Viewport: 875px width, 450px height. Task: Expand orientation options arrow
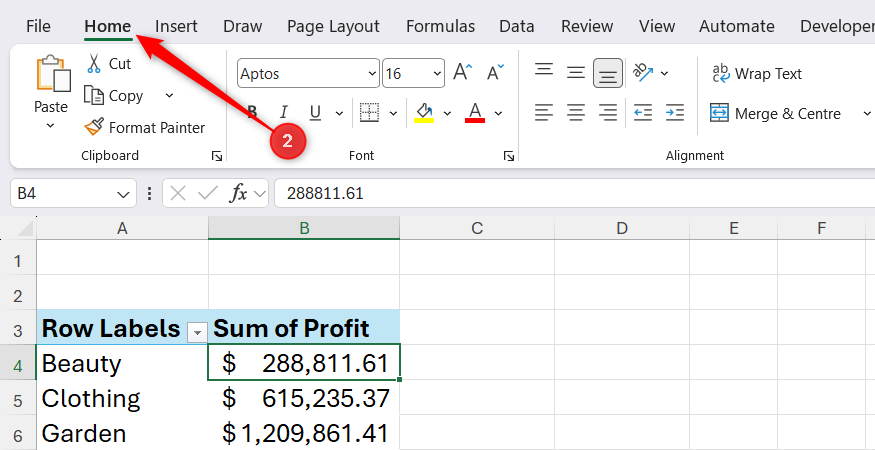tap(664, 73)
